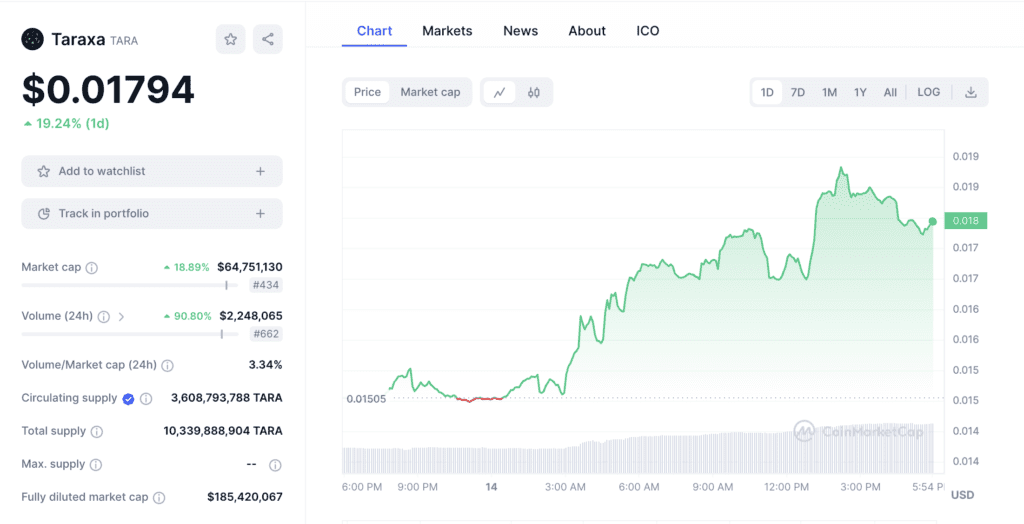Screen dimensions: 1024x524
Task: Open the Markets tab
Action: point(447,31)
